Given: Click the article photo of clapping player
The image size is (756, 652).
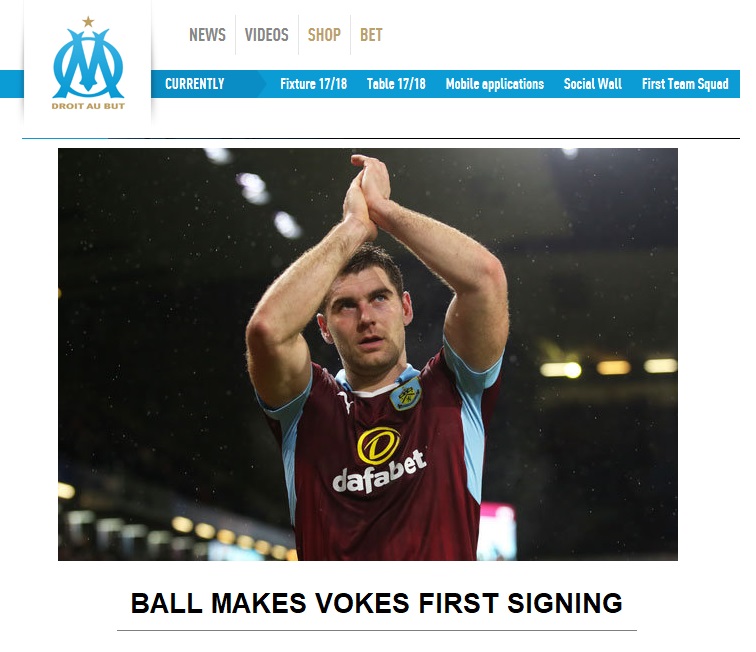Looking at the screenshot, I should (368, 354).
